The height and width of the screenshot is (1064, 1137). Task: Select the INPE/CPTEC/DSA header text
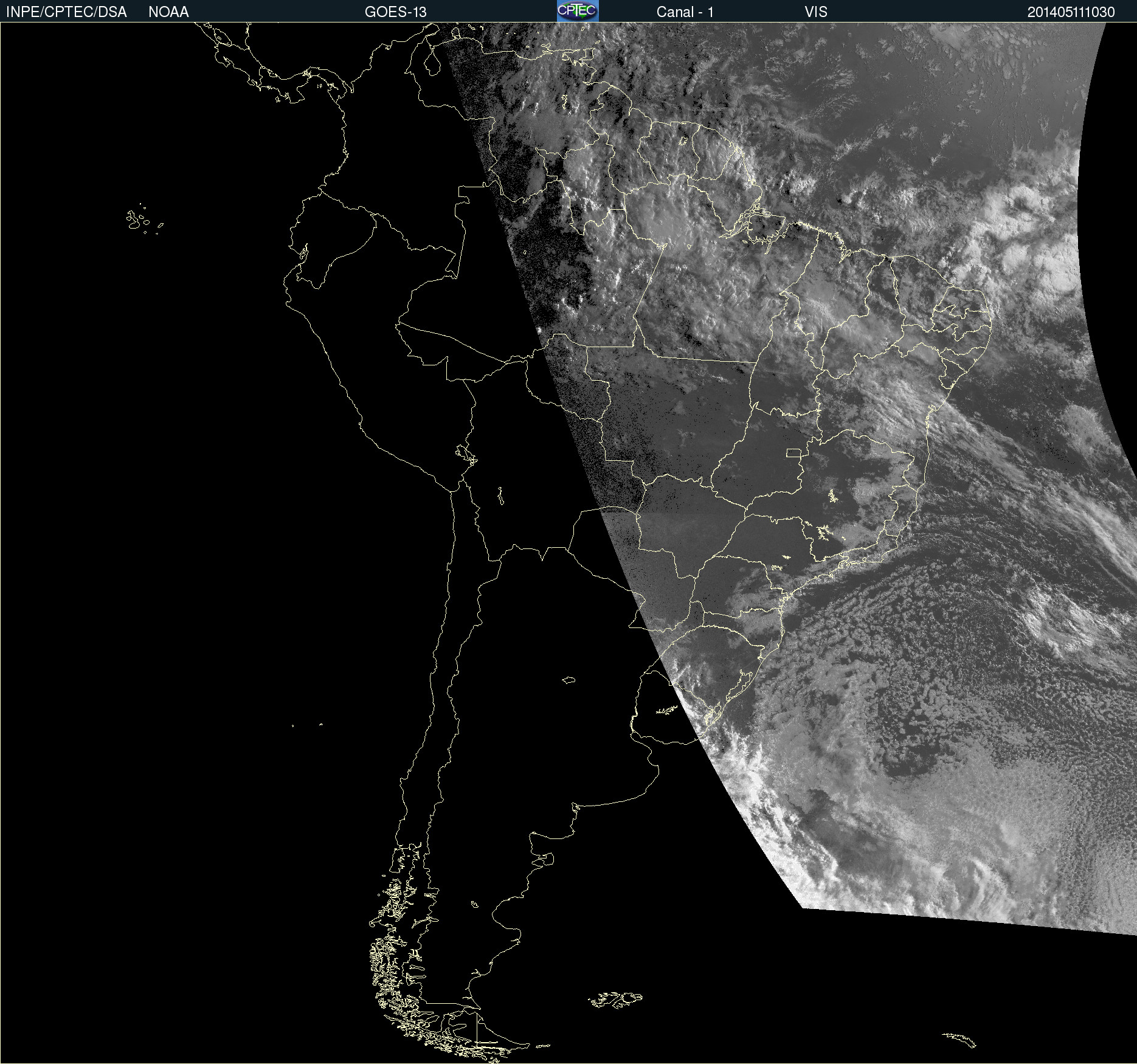[x=66, y=12]
